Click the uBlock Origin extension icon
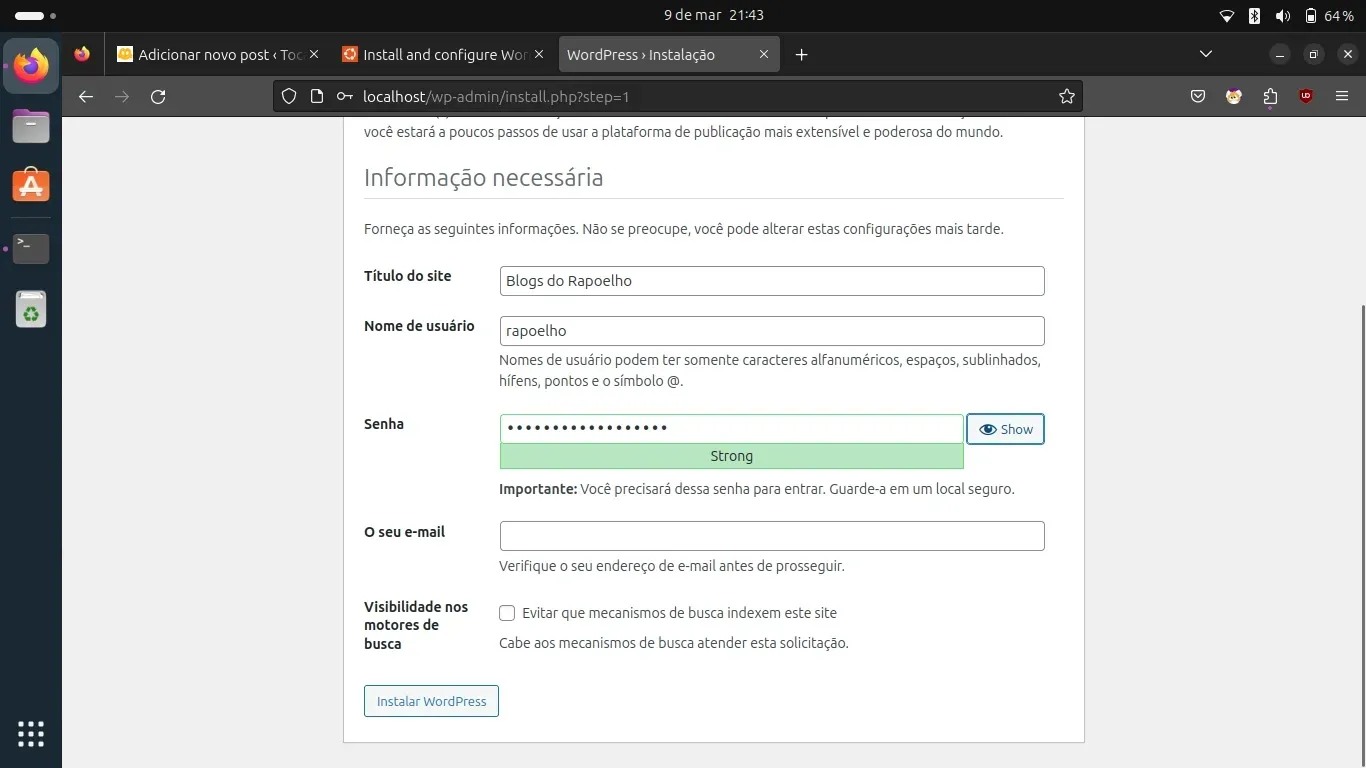 tap(1306, 97)
